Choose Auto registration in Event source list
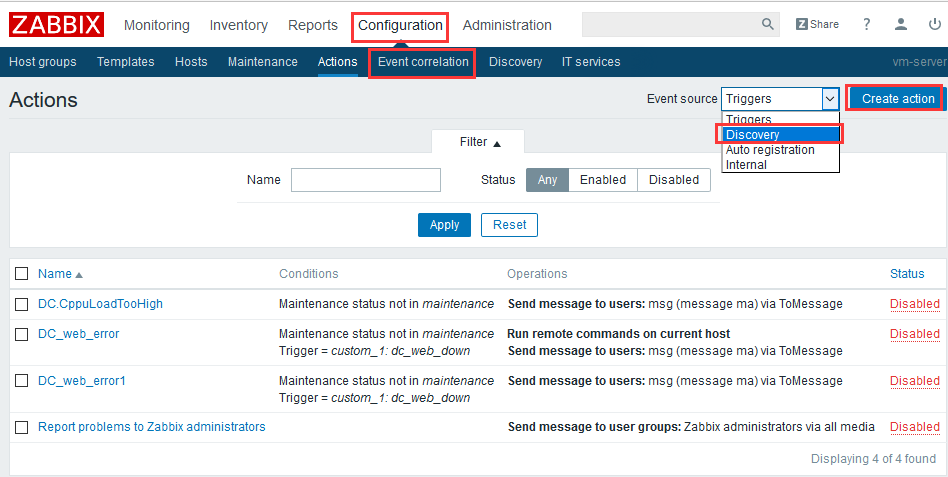 (780, 149)
